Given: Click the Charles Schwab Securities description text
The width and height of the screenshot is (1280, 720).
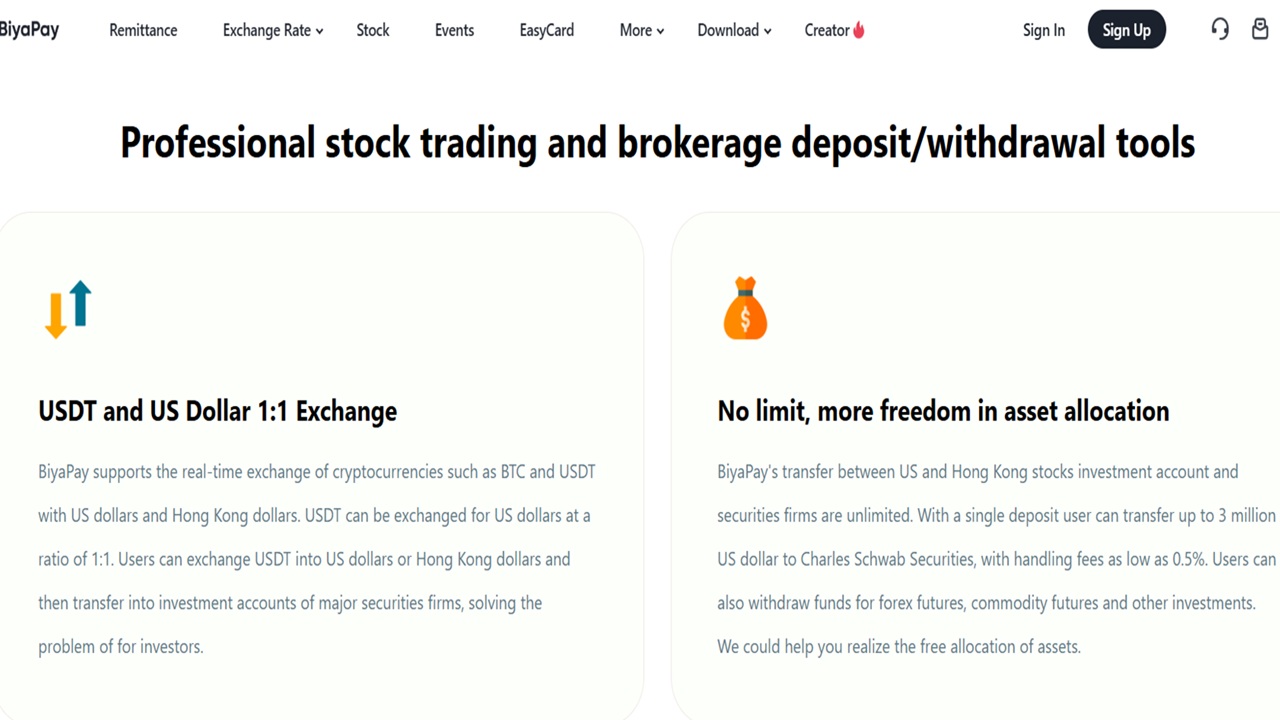Looking at the screenshot, I should click(997, 559).
